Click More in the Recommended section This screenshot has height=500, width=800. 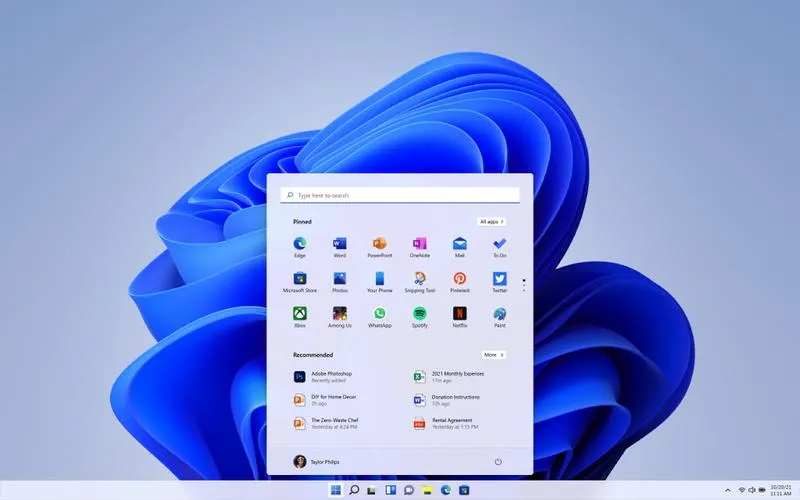tap(494, 355)
